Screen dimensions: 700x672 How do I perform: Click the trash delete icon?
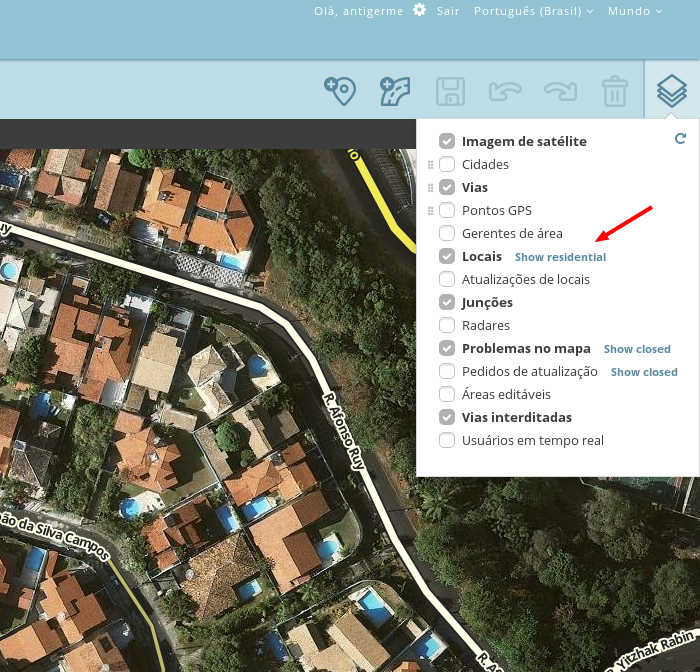tap(614, 91)
